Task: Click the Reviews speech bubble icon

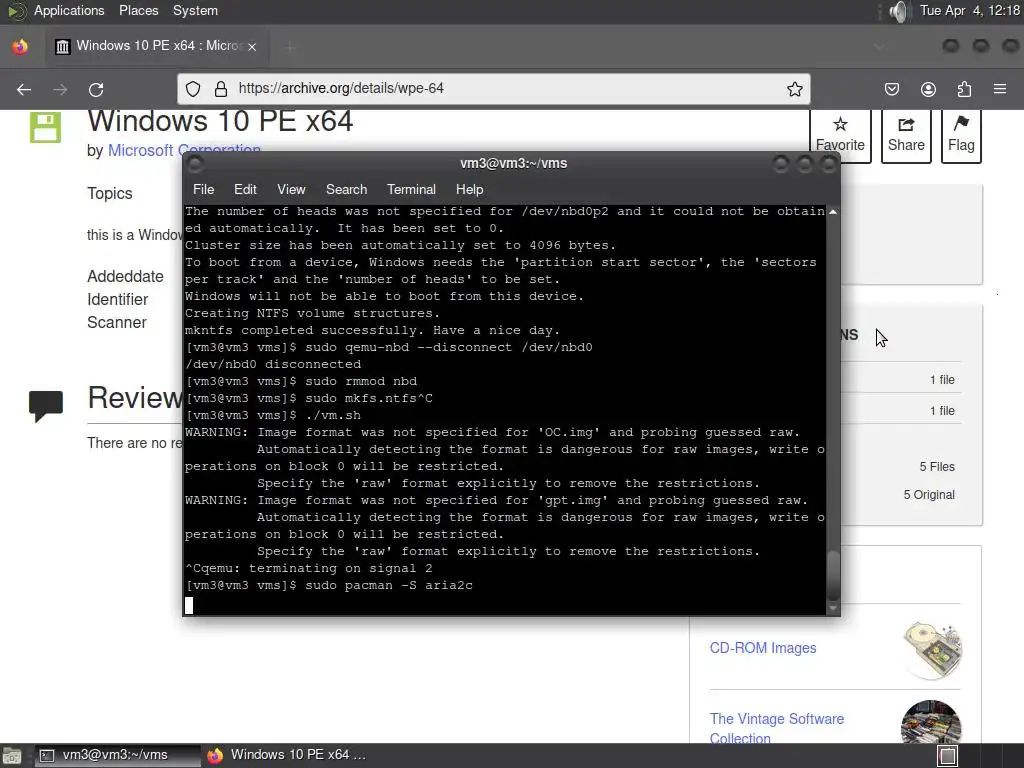Action: [46, 406]
